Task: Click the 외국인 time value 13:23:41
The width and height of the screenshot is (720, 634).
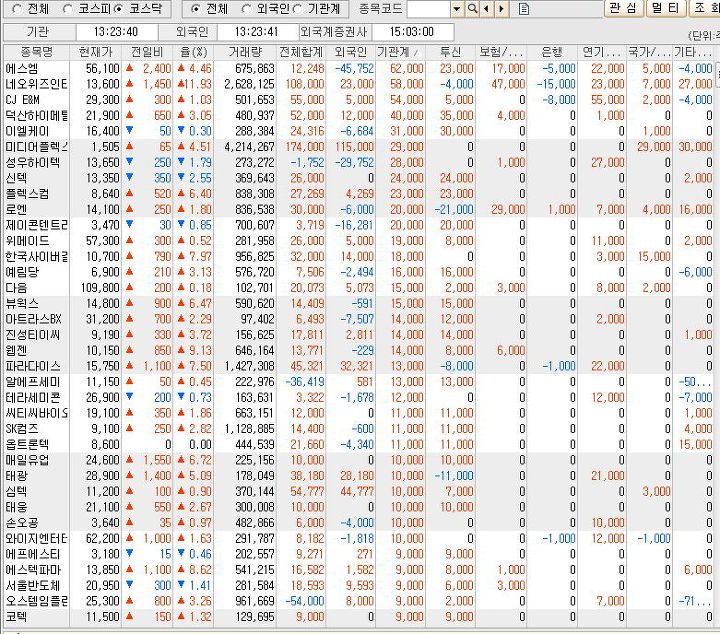Action: tap(257, 32)
